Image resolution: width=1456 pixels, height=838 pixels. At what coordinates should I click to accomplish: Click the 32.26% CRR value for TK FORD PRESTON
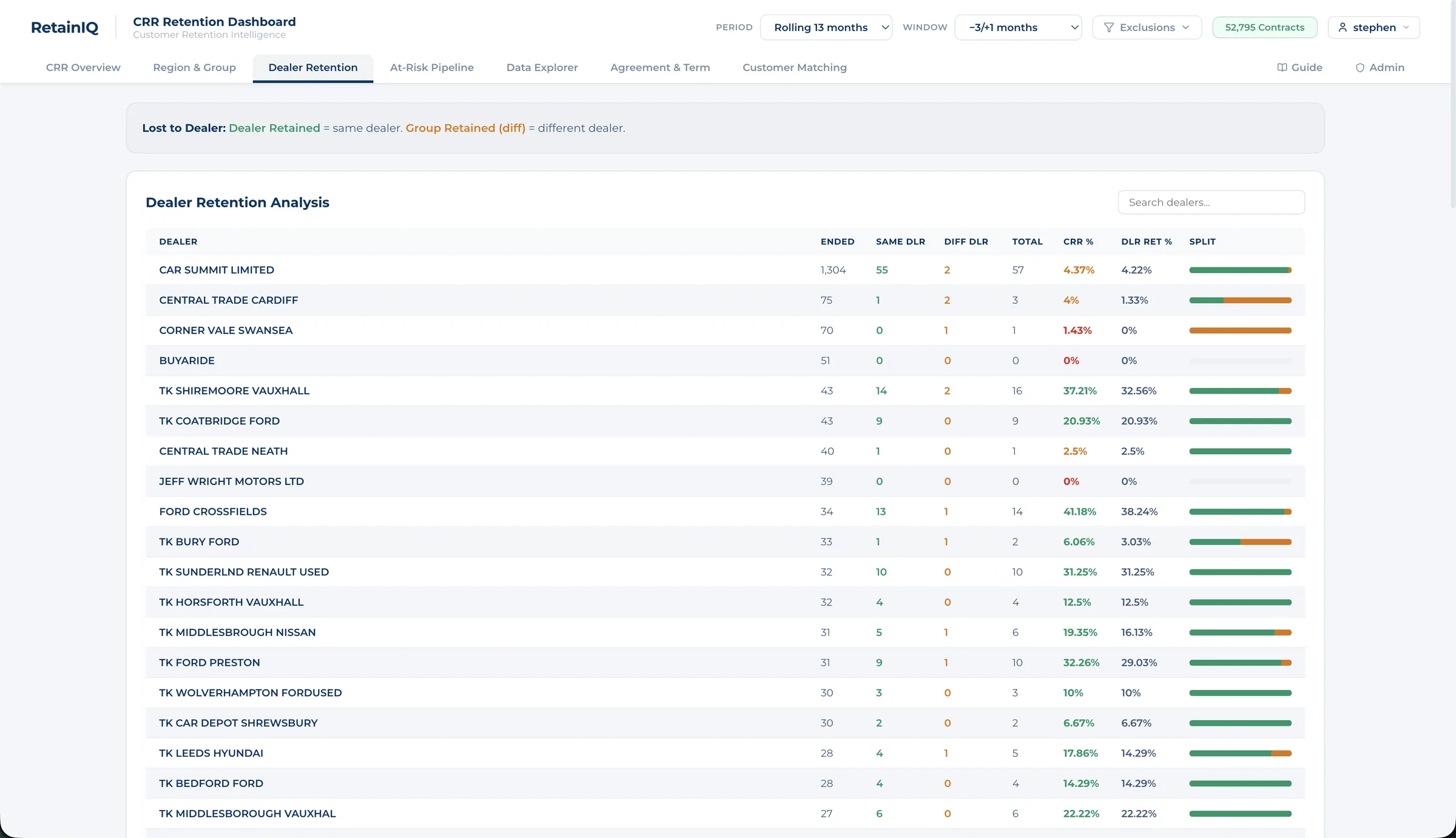click(1081, 663)
